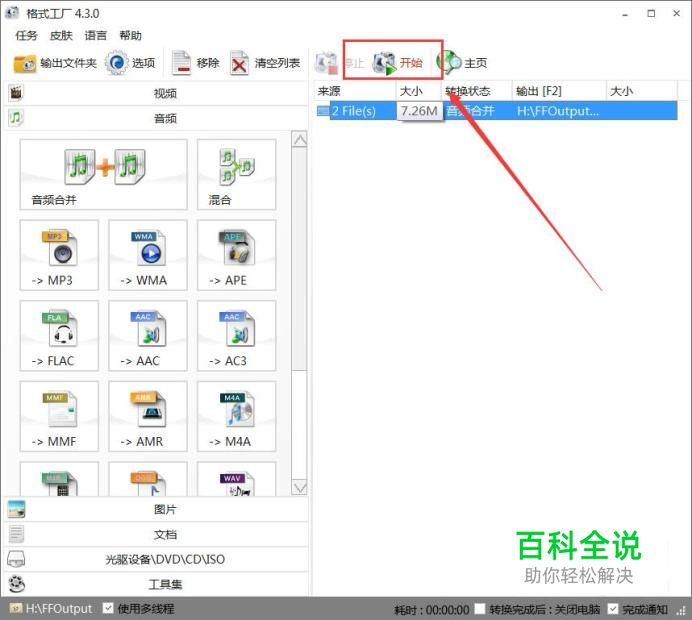Click the greyed 停止 stop button
The height and width of the screenshot is (620, 692).
coord(339,63)
